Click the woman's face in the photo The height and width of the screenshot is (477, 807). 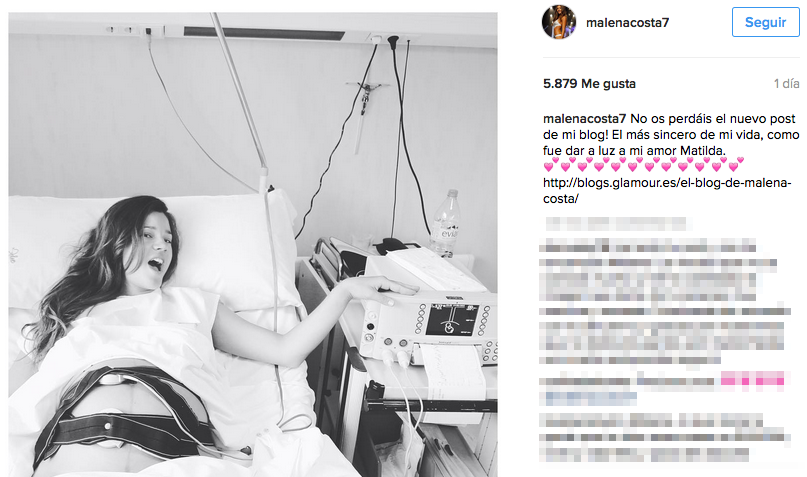(155, 249)
